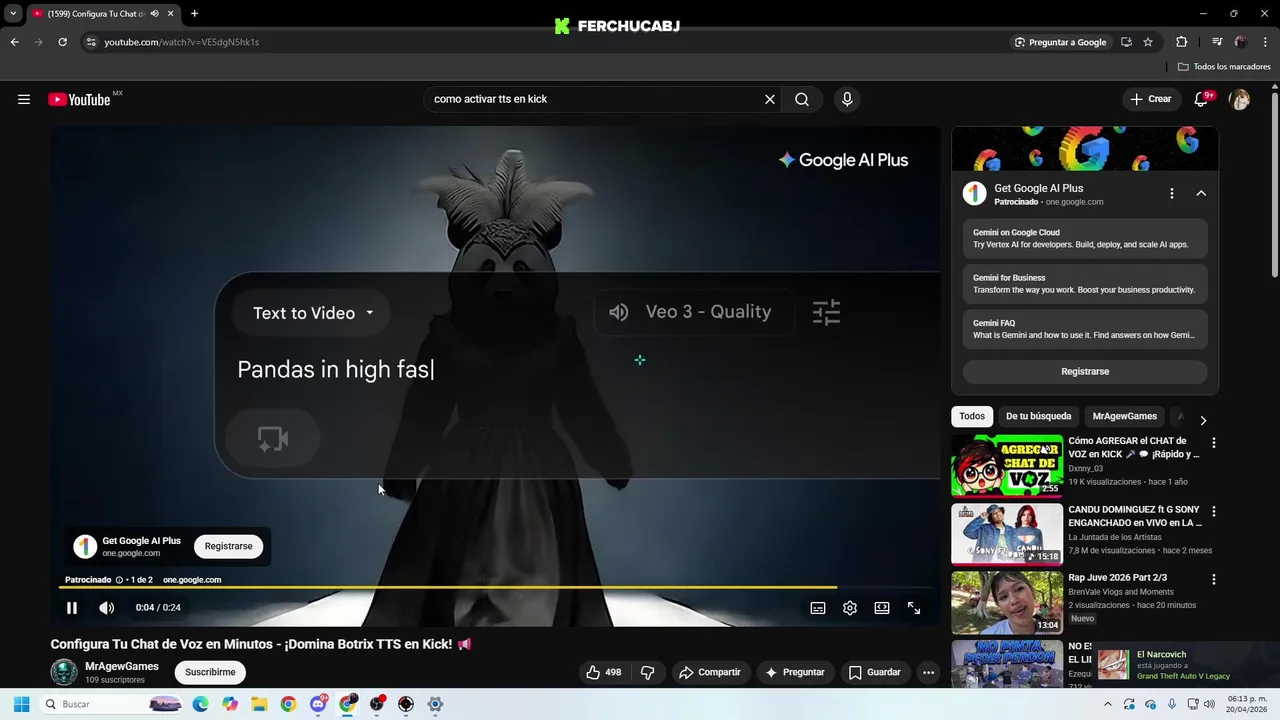Show more filter chips with the right arrow
The height and width of the screenshot is (720, 1280).
[1203, 420]
